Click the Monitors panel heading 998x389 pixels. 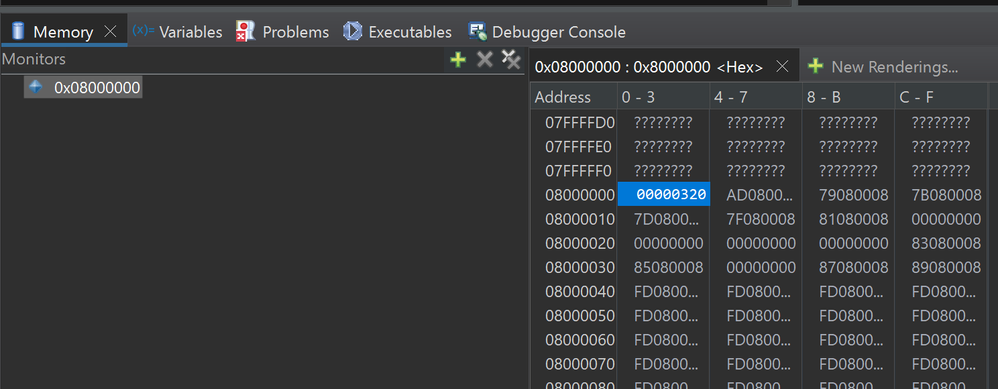tap(34, 60)
